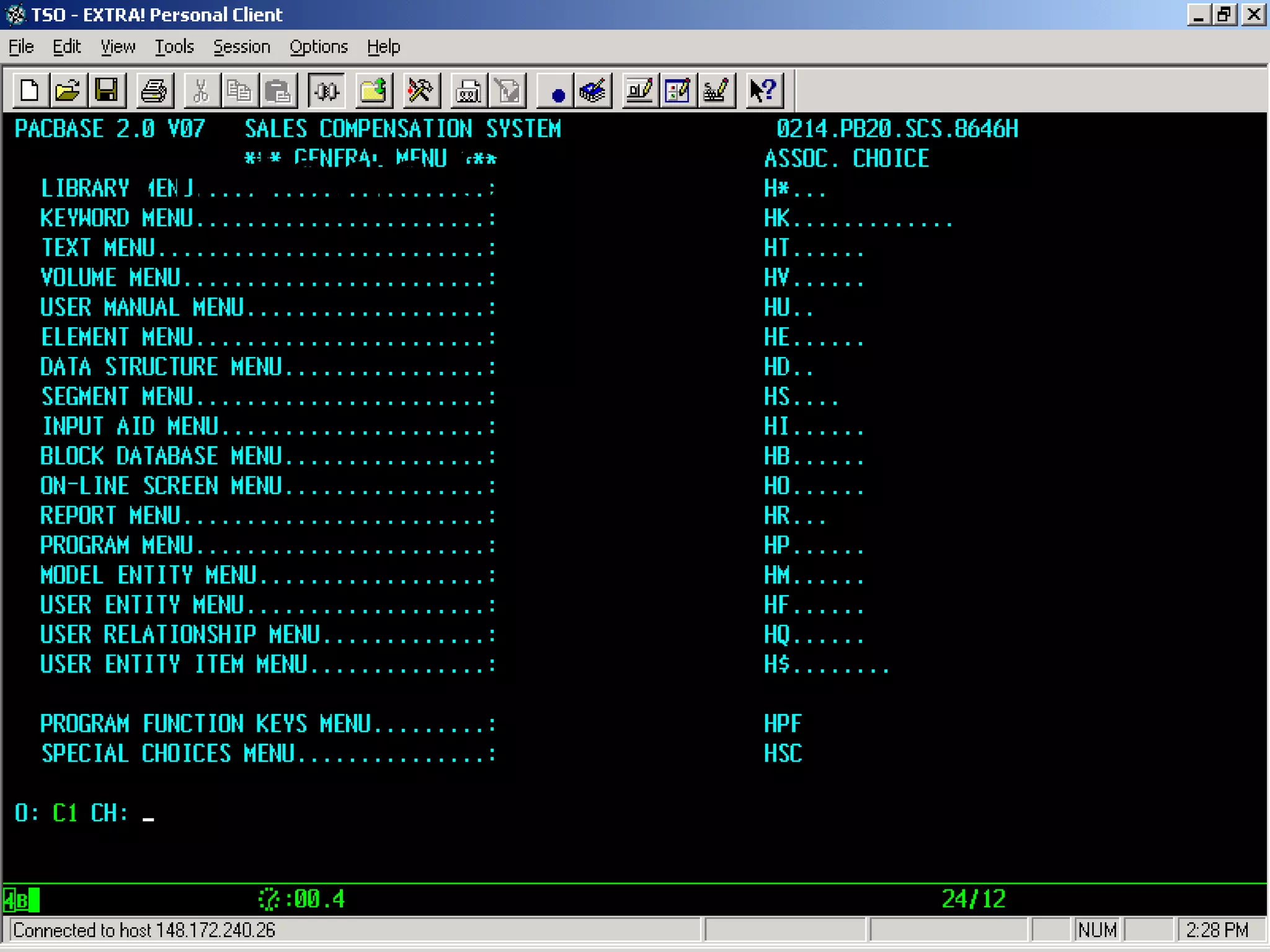Click the context Help arrow-question icon

tap(763, 91)
